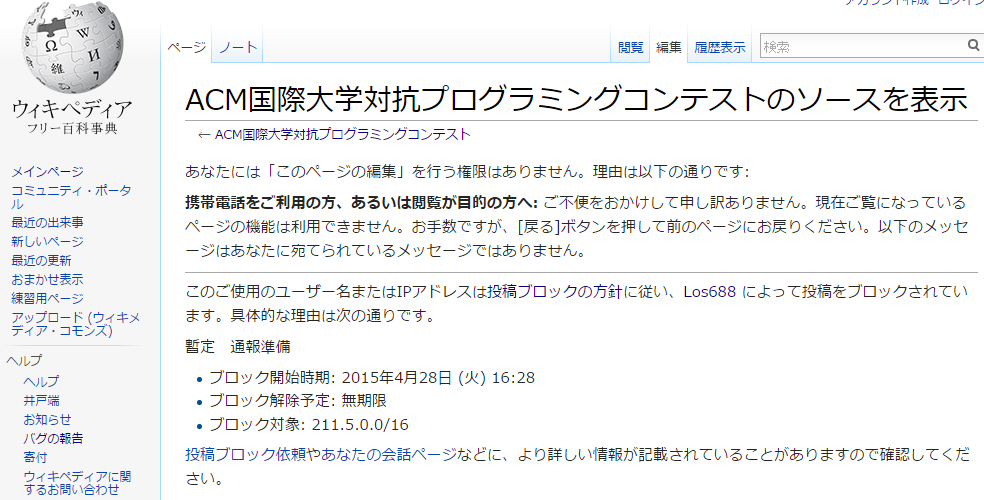This screenshot has height=500, width=984.
Task: Open the ヘルプ link under help section
Action: click(41, 381)
